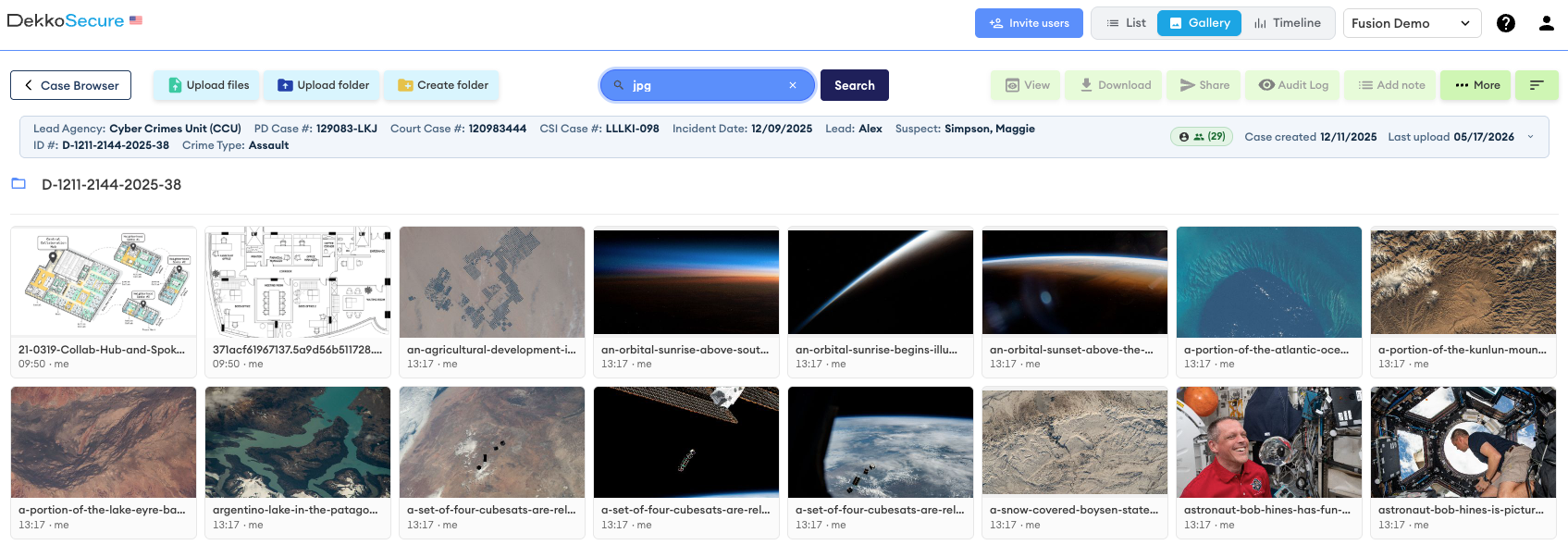Expand case details with the chevron
This screenshot has width=1568, height=545.
pyautogui.click(x=1530, y=137)
